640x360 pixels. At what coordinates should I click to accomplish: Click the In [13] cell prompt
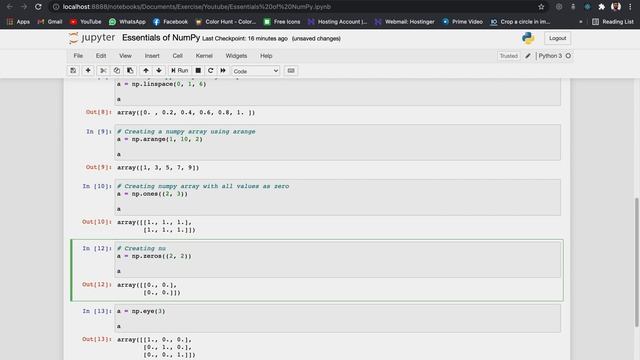(x=97, y=311)
